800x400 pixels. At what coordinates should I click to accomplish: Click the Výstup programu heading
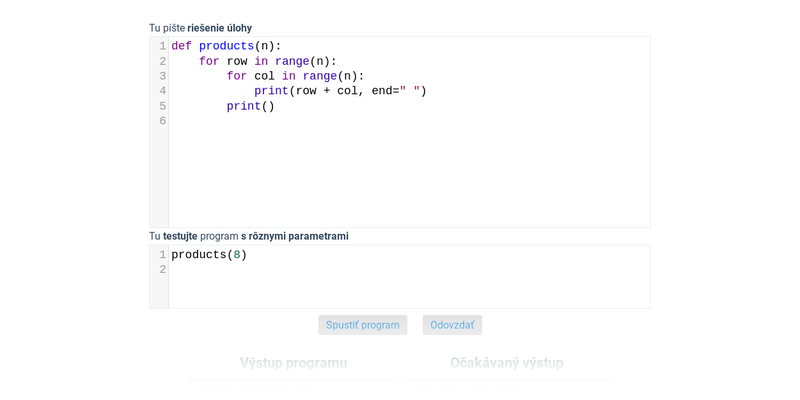tap(293, 363)
